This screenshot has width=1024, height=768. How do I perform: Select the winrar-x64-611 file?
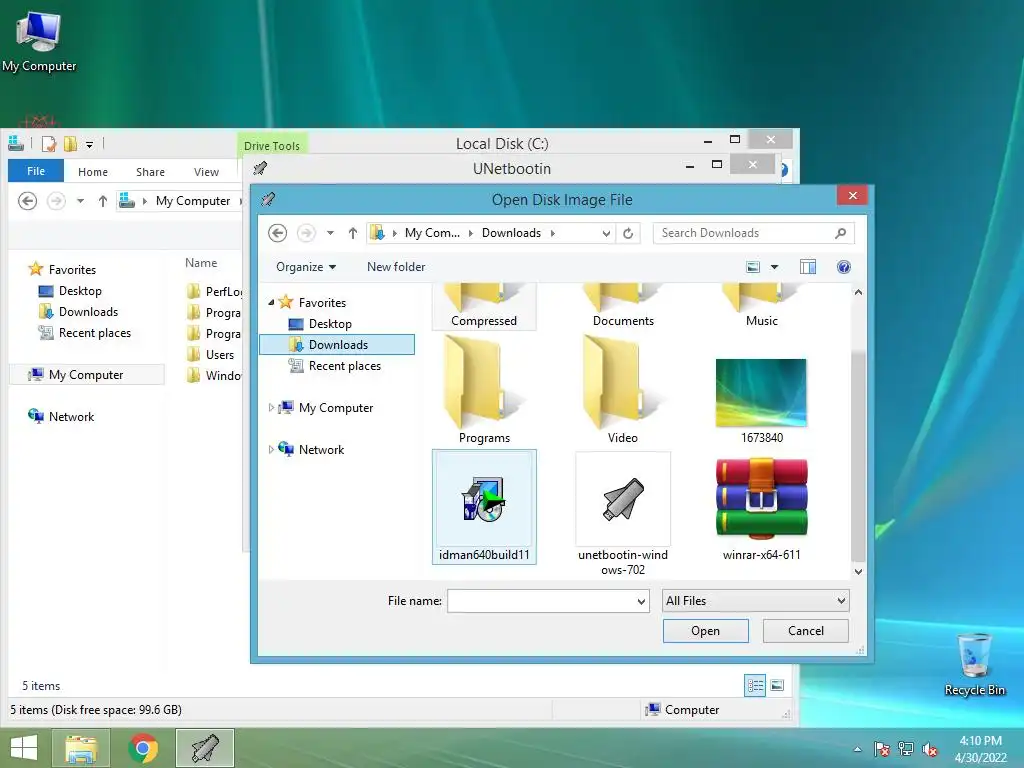click(x=761, y=509)
